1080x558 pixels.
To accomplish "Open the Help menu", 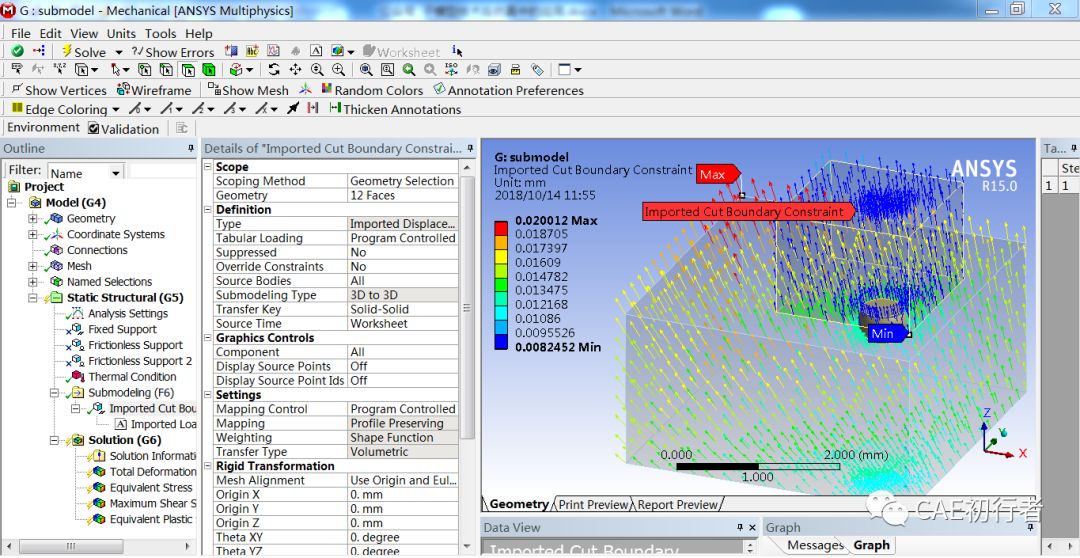I will click(x=199, y=33).
